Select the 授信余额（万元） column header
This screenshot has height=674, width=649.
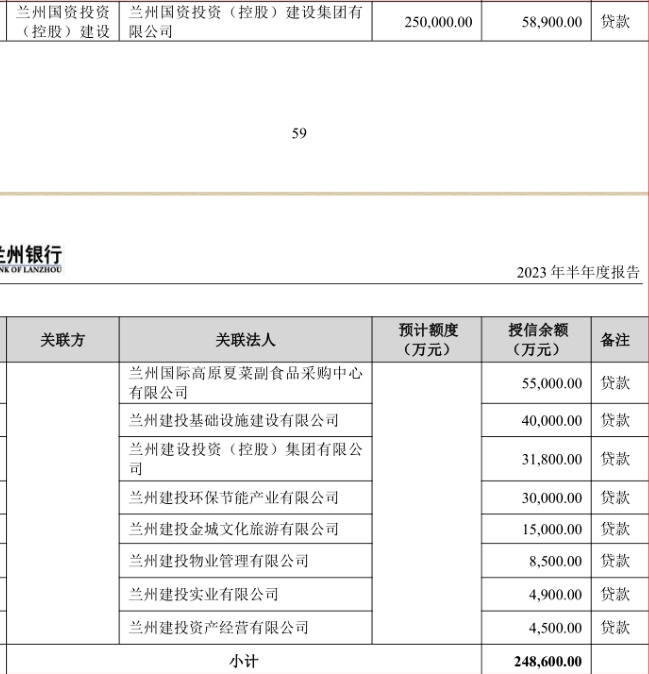pyautogui.click(x=537, y=340)
